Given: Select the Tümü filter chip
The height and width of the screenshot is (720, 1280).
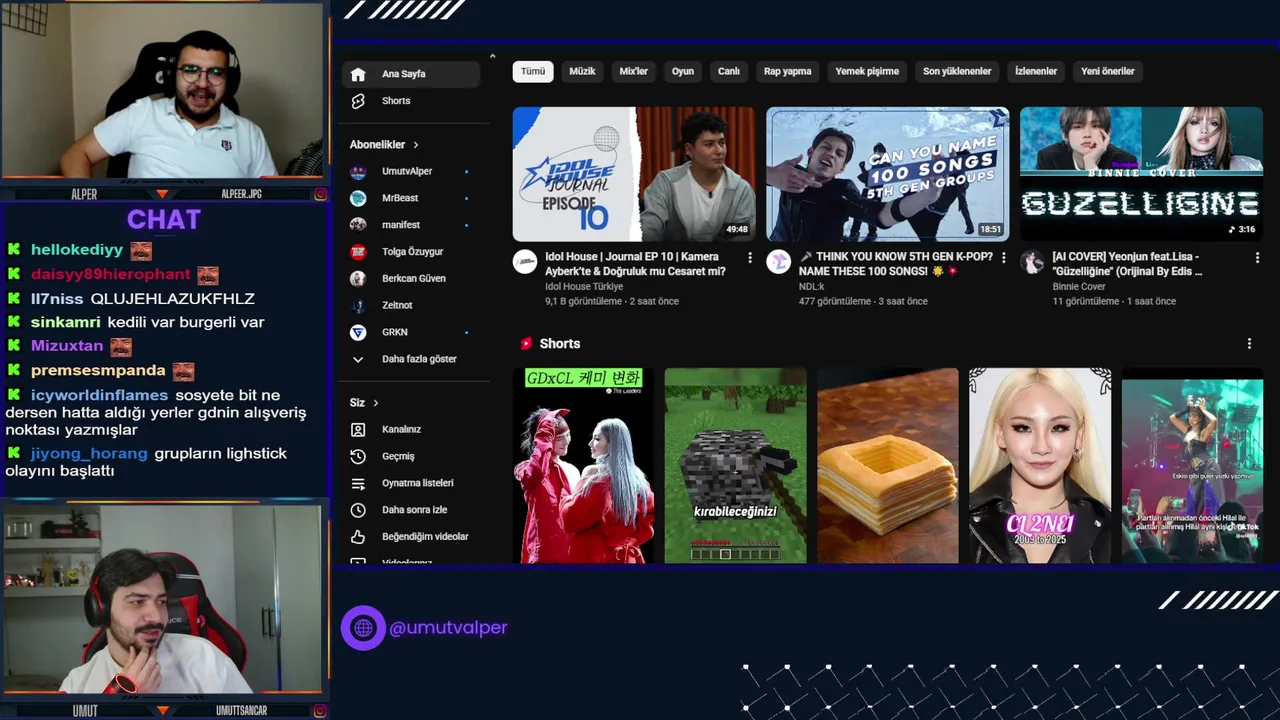Looking at the screenshot, I should coord(533,72).
